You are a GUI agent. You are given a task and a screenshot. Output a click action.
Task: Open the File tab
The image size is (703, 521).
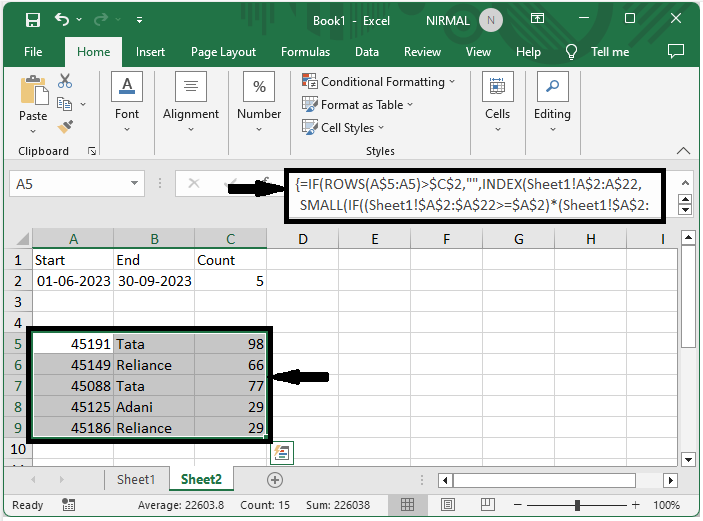33,52
